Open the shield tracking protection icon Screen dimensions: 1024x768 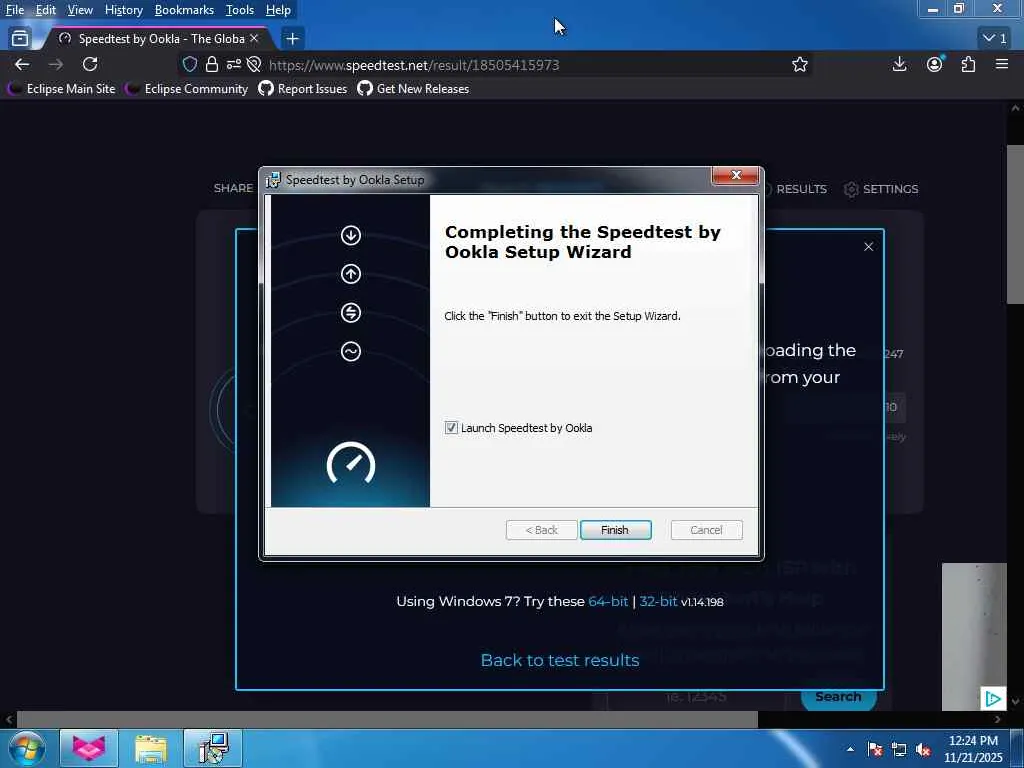point(189,64)
